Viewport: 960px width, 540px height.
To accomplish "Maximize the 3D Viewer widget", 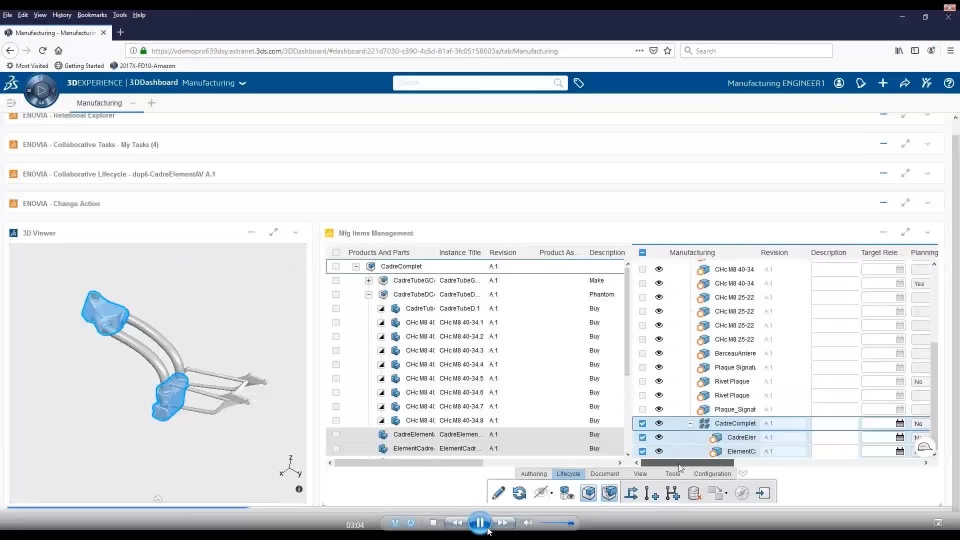I will [274, 233].
